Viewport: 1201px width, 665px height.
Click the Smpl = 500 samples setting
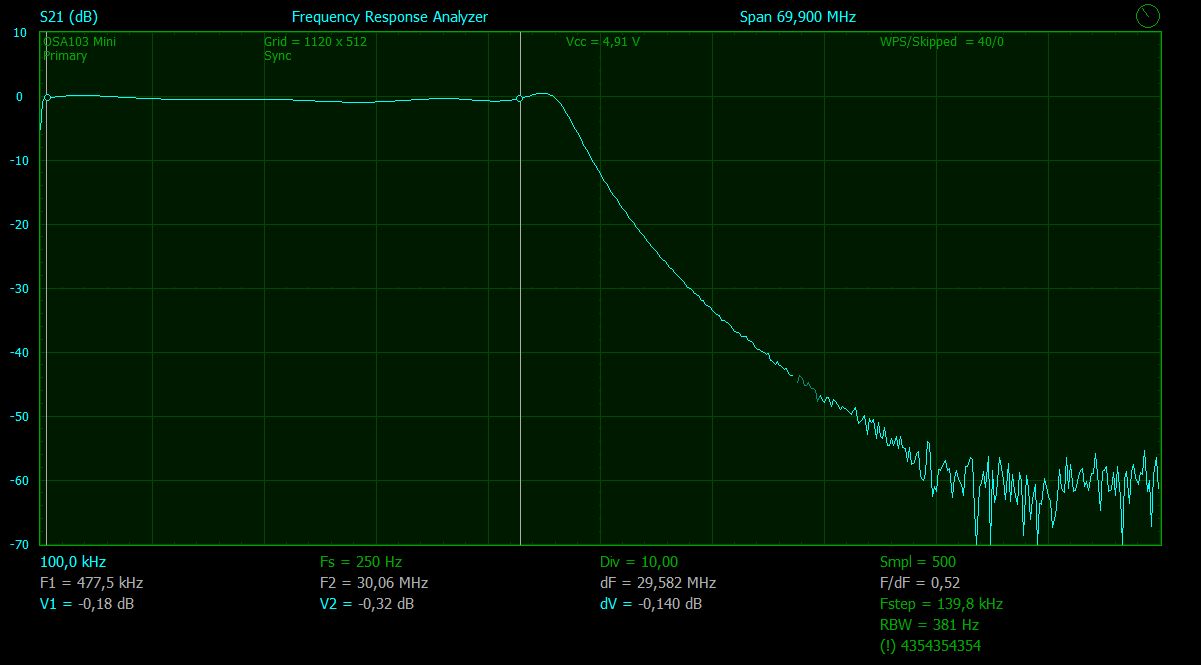pos(917,562)
